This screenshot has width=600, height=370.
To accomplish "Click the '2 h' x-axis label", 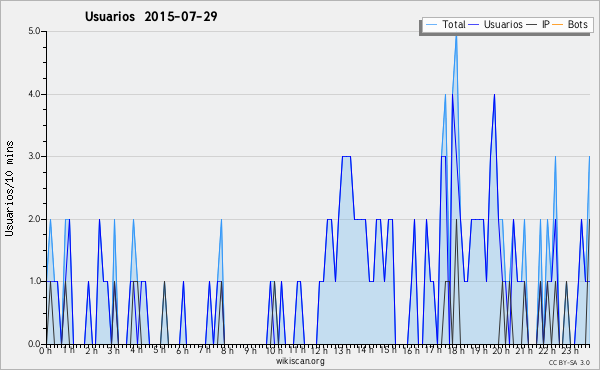I will click(91, 351).
